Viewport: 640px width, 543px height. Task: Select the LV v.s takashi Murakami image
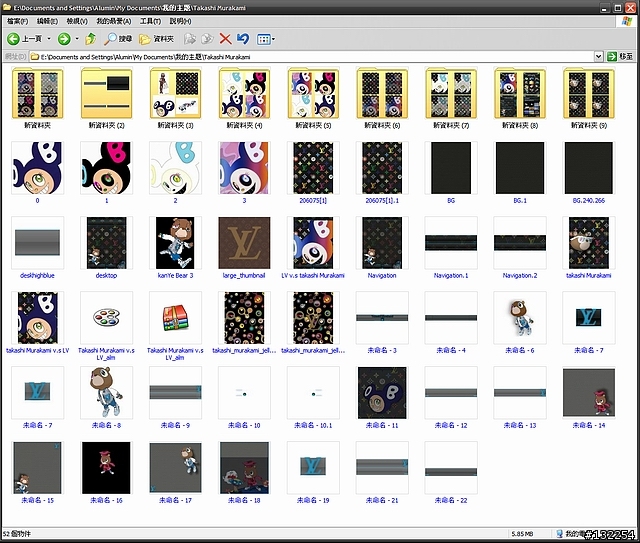pyautogui.click(x=313, y=243)
